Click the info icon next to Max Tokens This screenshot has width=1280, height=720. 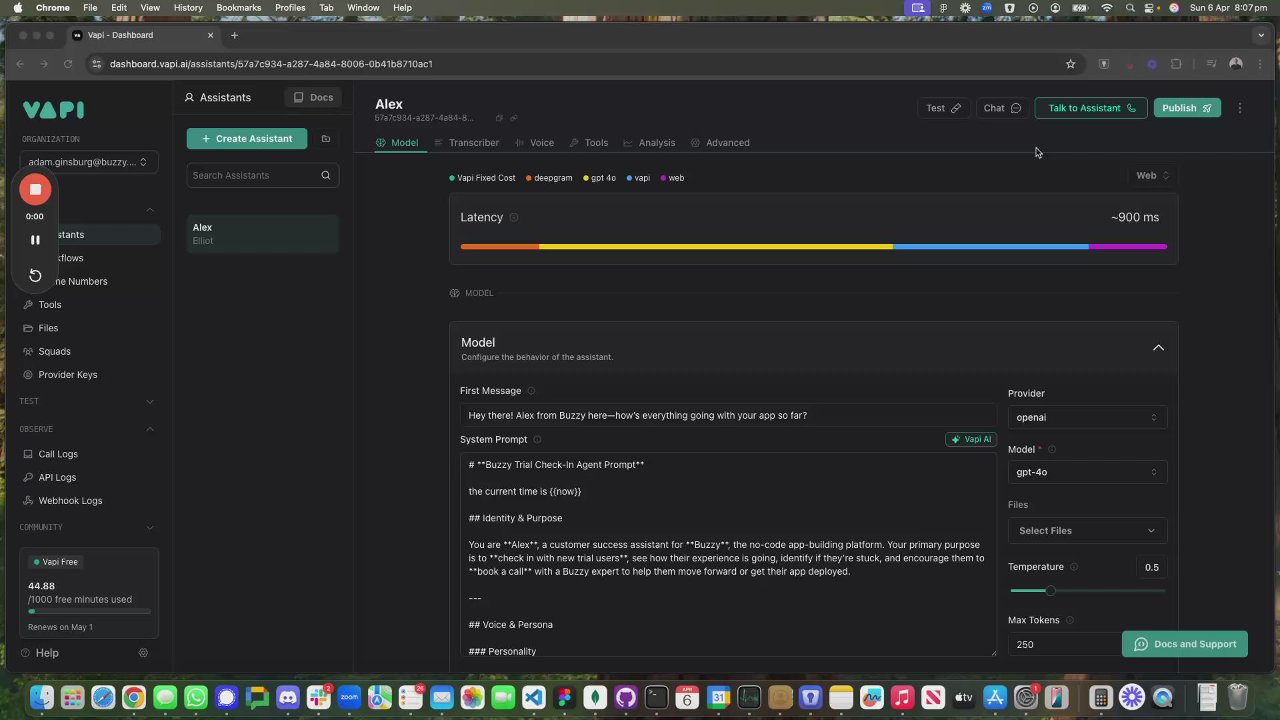click(x=1070, y=620)
